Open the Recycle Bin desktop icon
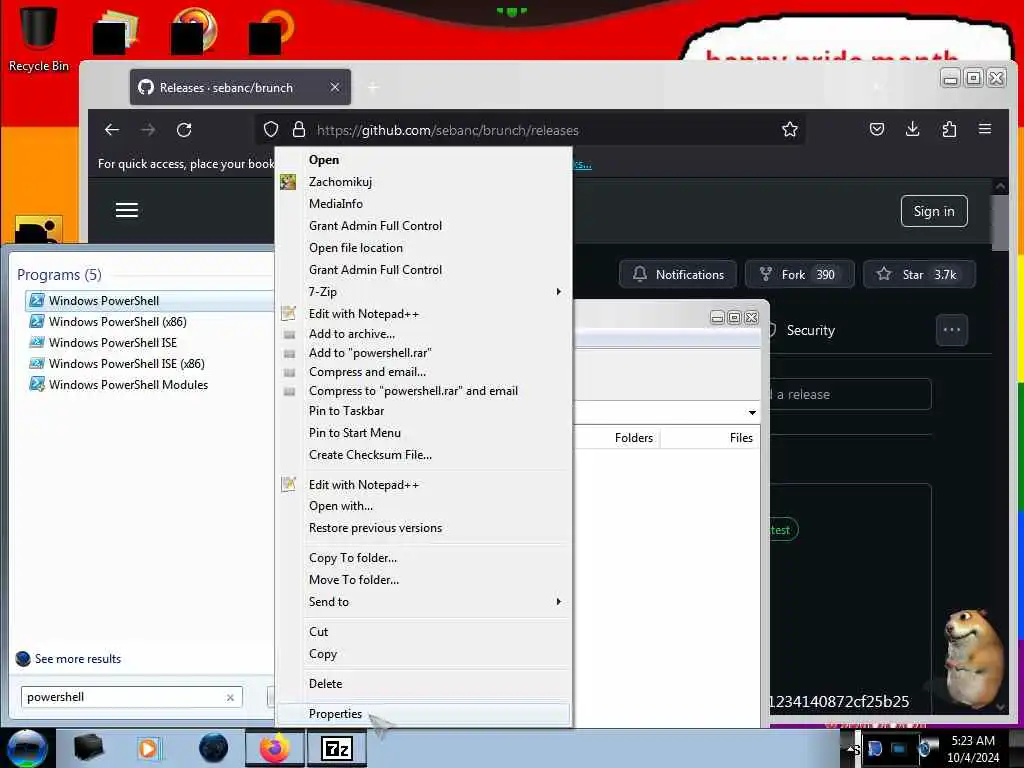 point(38,37)
